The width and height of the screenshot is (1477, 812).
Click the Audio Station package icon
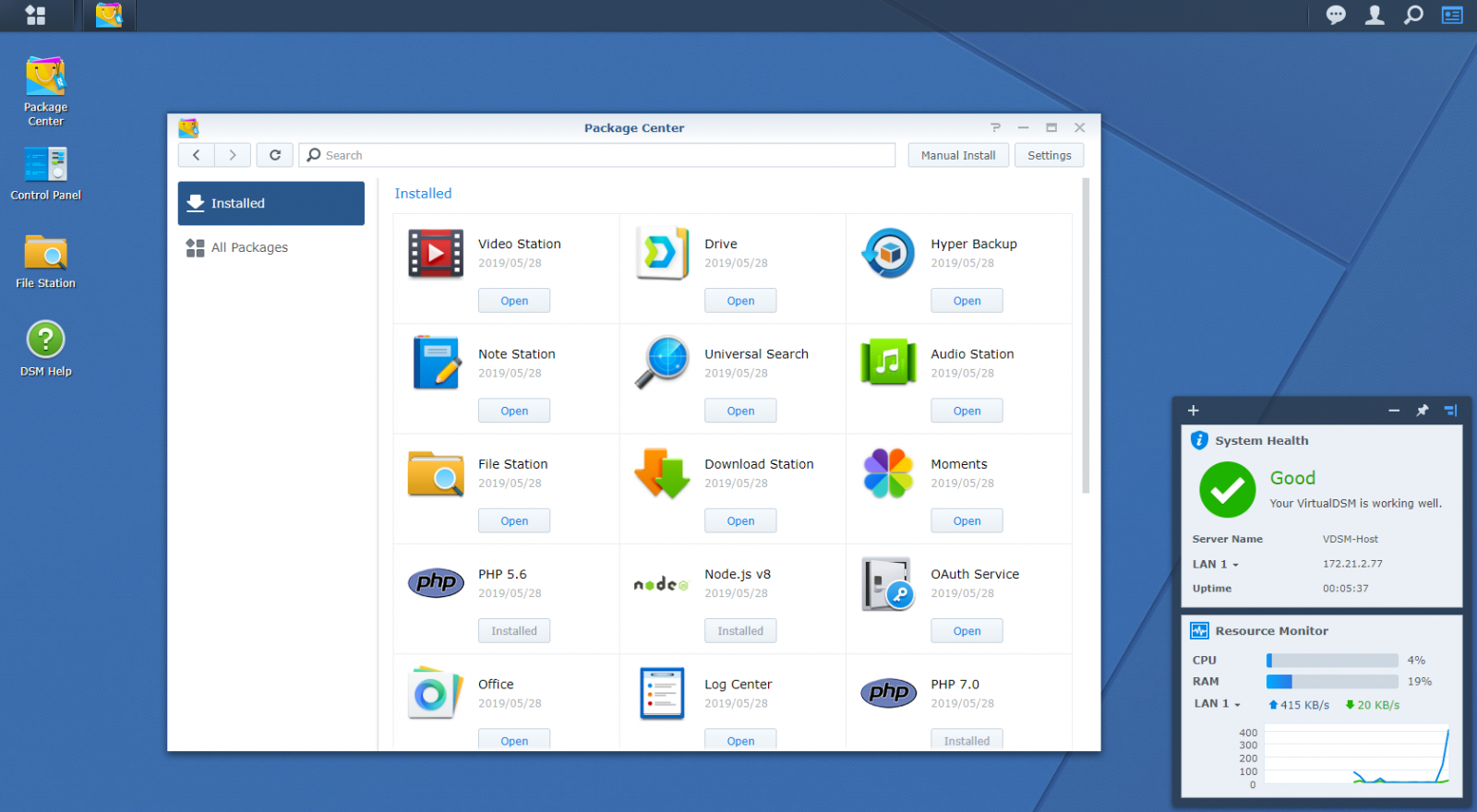[x=888, y=362]
